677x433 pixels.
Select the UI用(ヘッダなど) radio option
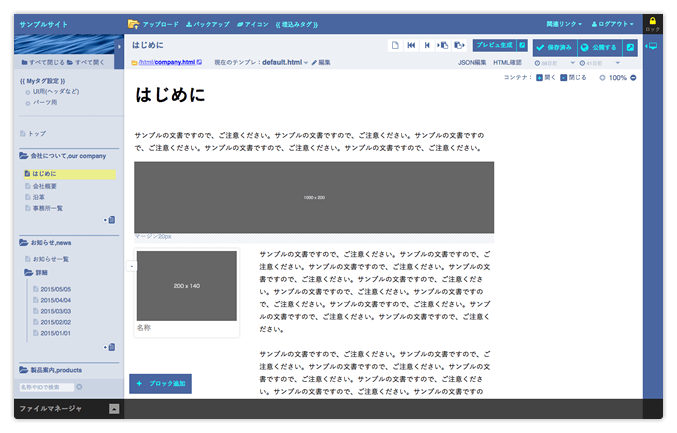pyautogui.click(x=27, y=91)
